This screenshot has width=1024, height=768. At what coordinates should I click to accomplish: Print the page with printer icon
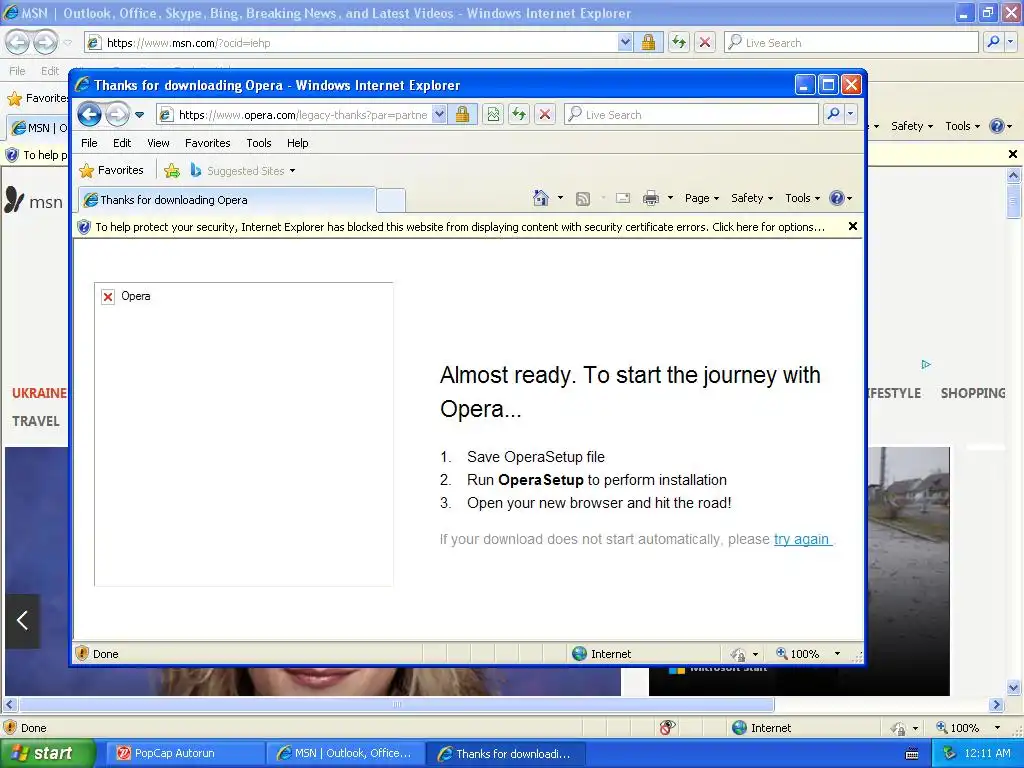(650, 198)
